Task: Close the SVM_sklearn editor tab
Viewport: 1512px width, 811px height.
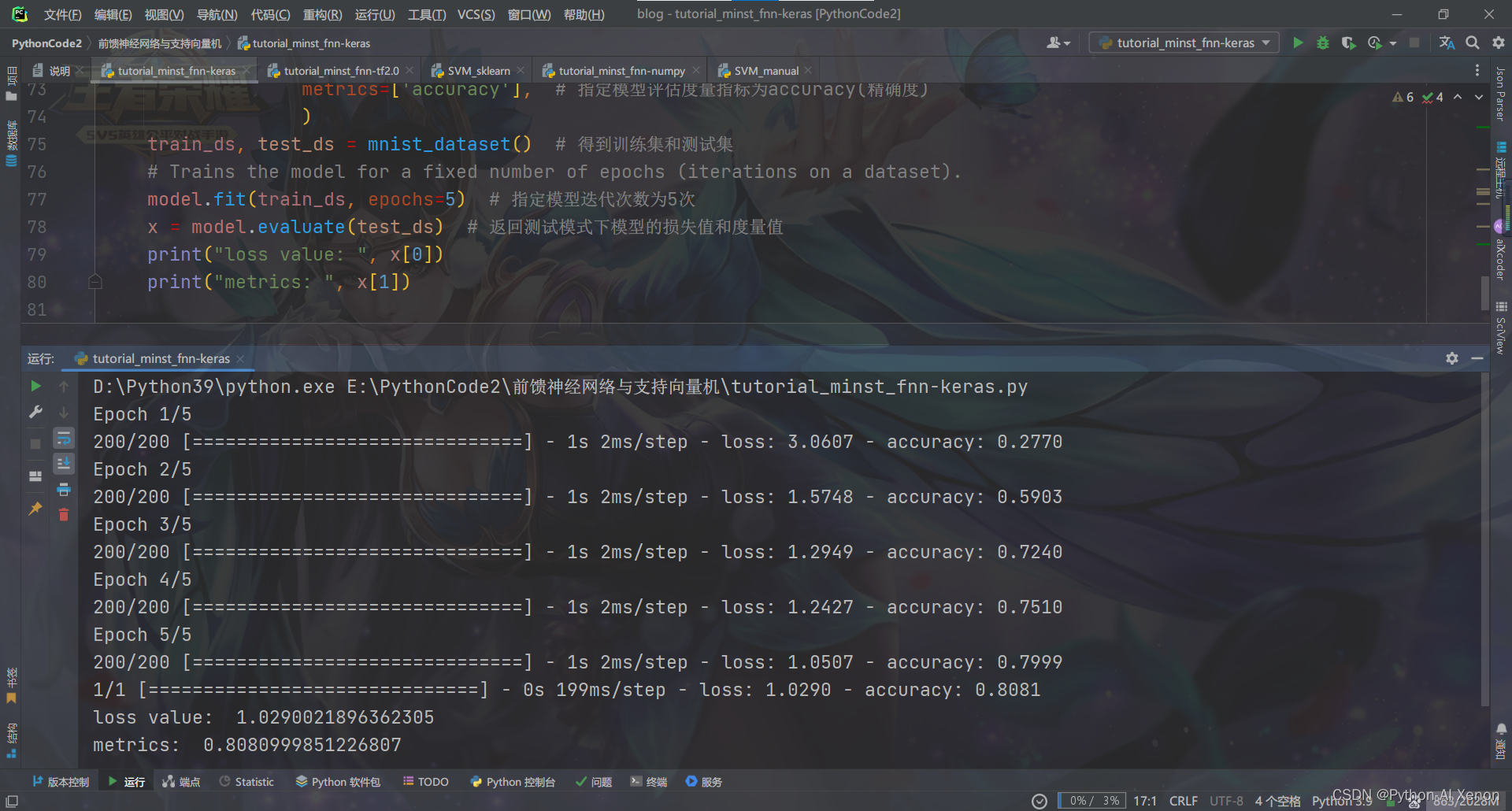Action: [521, 71]
